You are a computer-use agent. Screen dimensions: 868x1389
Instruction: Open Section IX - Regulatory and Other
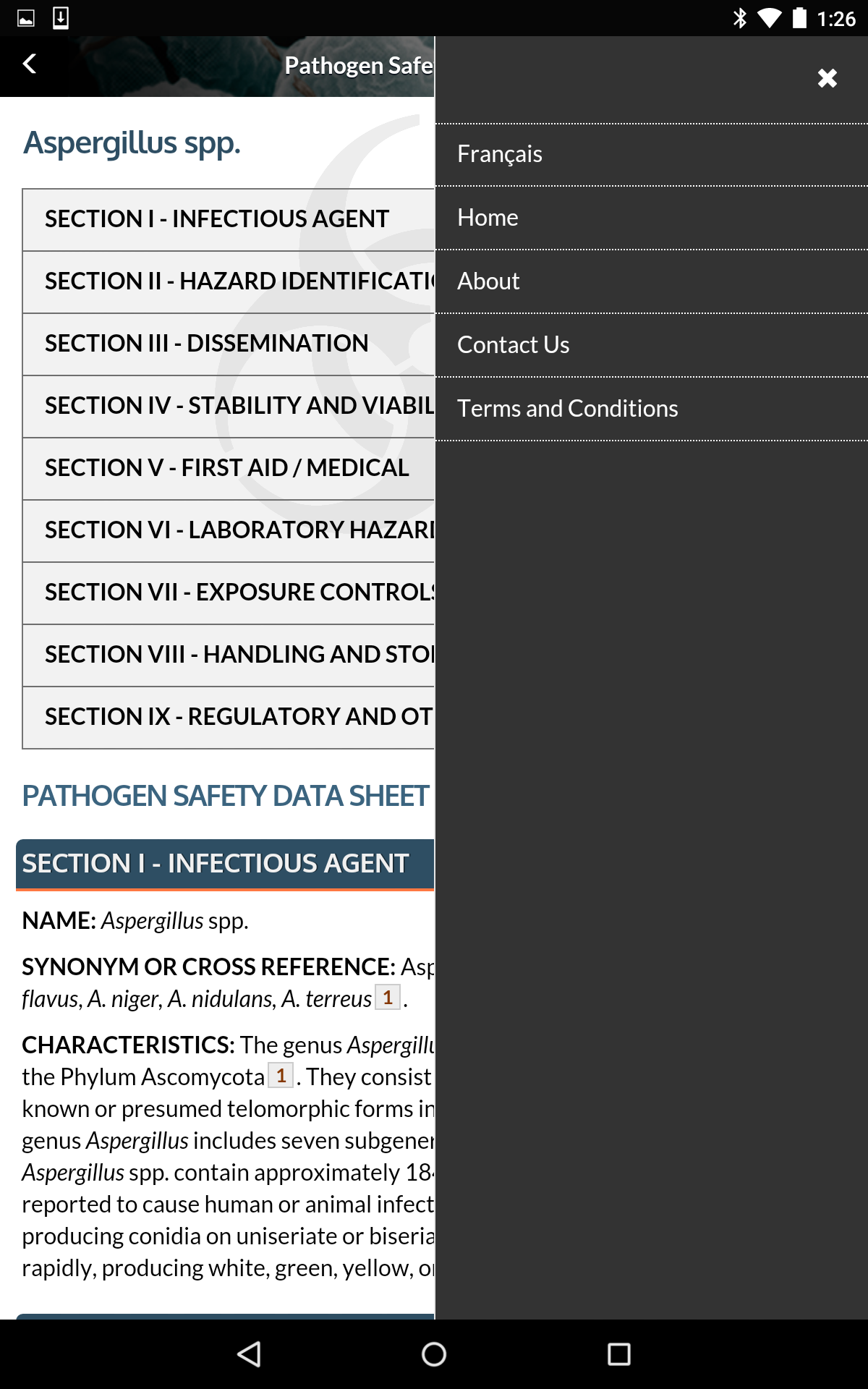pos(229,717)
